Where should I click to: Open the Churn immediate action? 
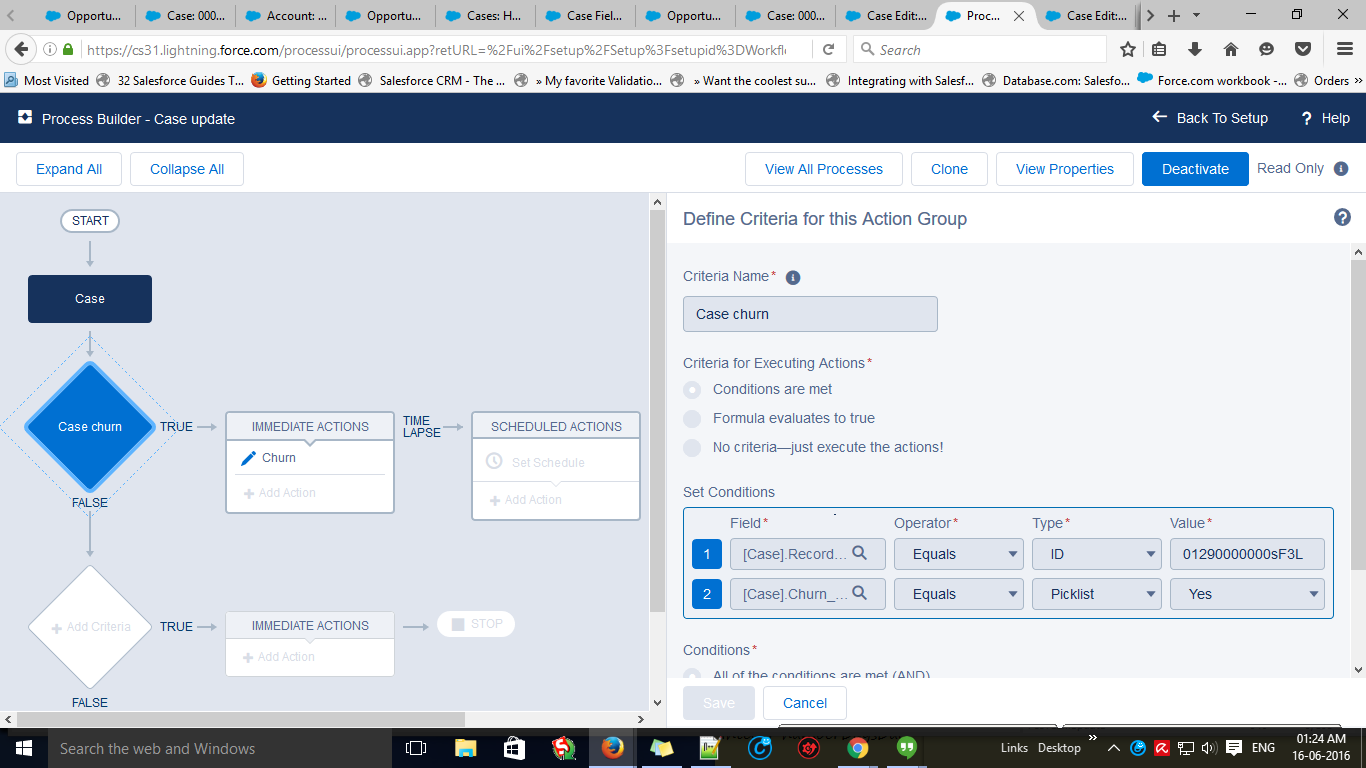coord(279,458)
